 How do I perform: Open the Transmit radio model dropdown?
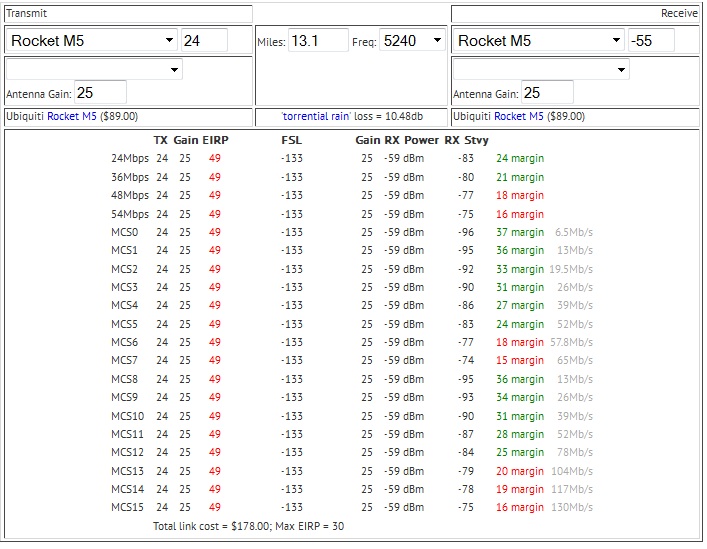point(92,41)
